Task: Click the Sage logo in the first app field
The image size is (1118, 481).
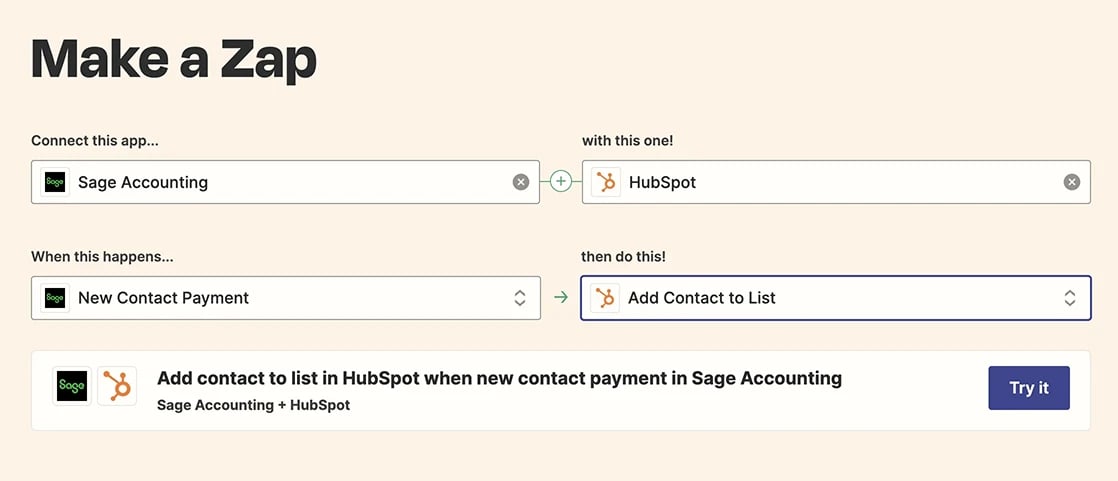Action: coord(55,182)
